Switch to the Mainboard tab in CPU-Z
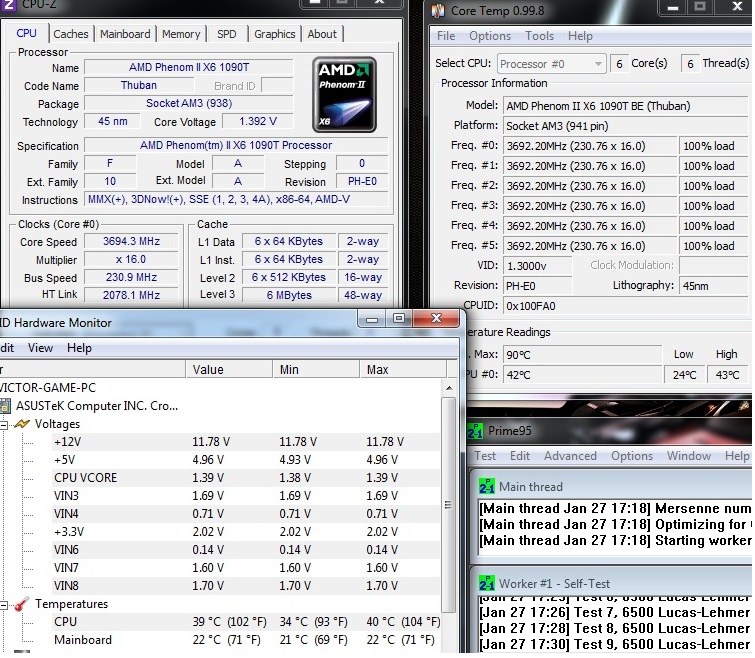 125,34
